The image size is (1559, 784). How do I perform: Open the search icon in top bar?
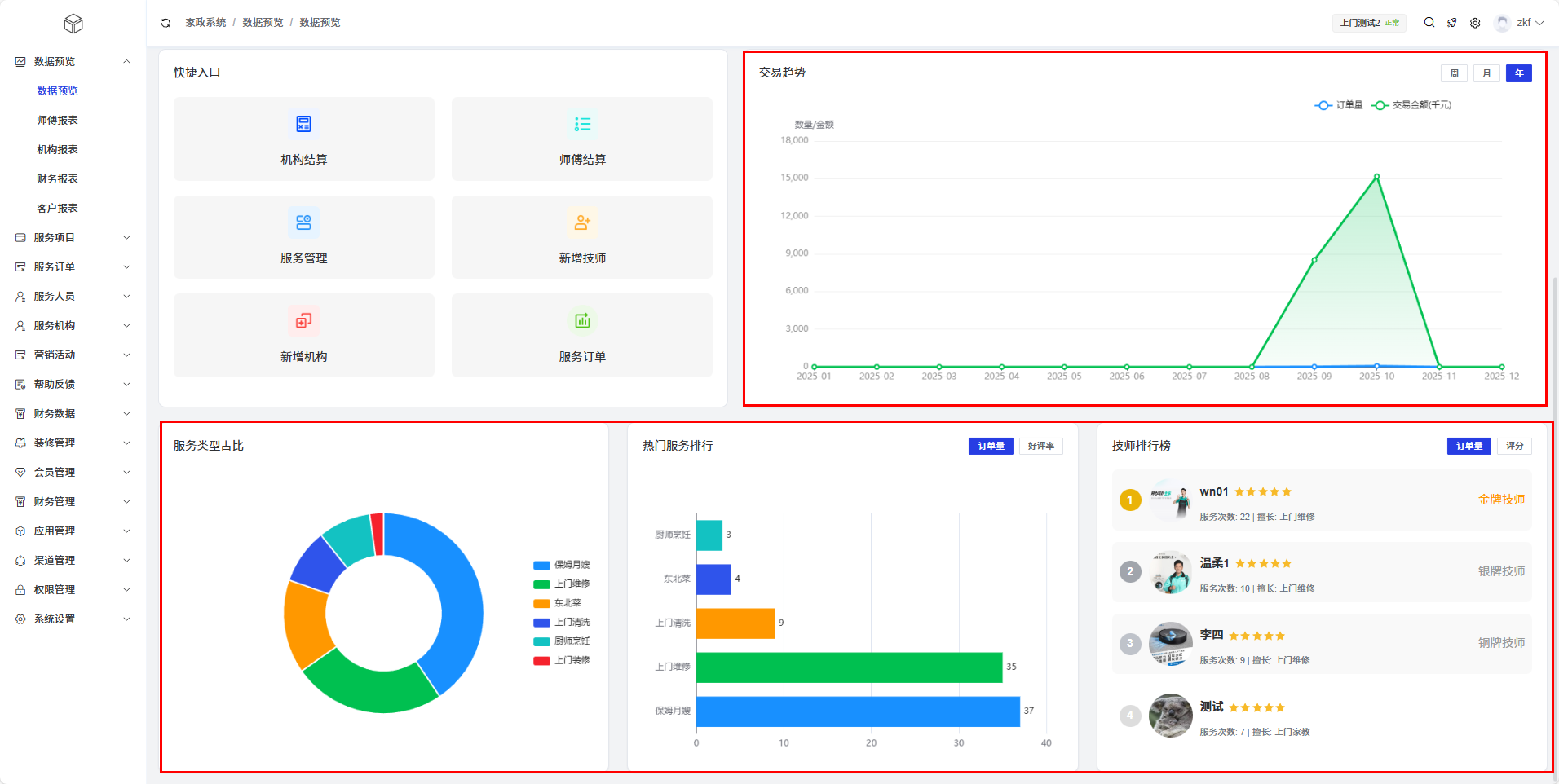pos(1429,23)
